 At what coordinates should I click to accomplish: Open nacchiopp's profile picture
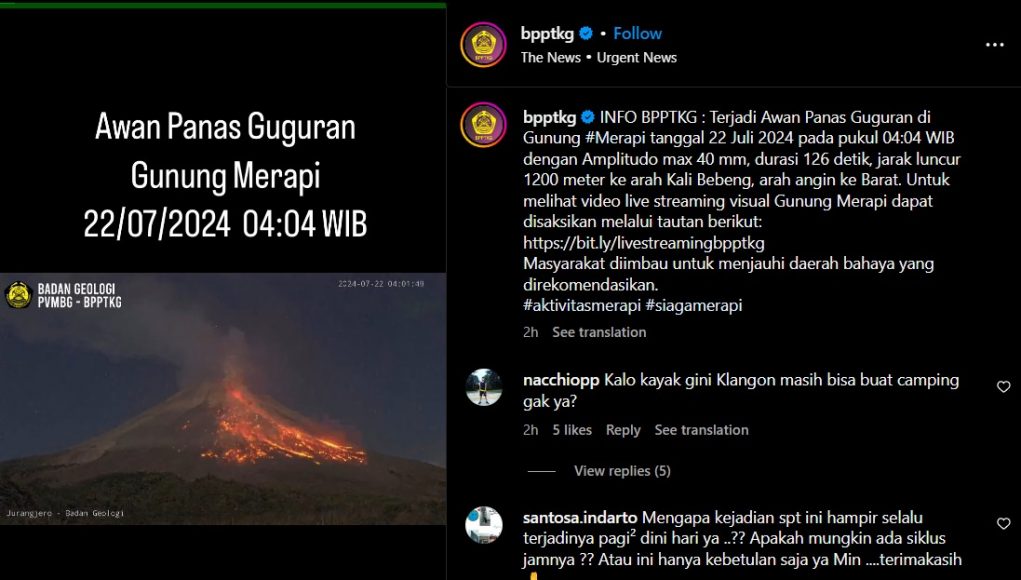click(x=484, y=387)
